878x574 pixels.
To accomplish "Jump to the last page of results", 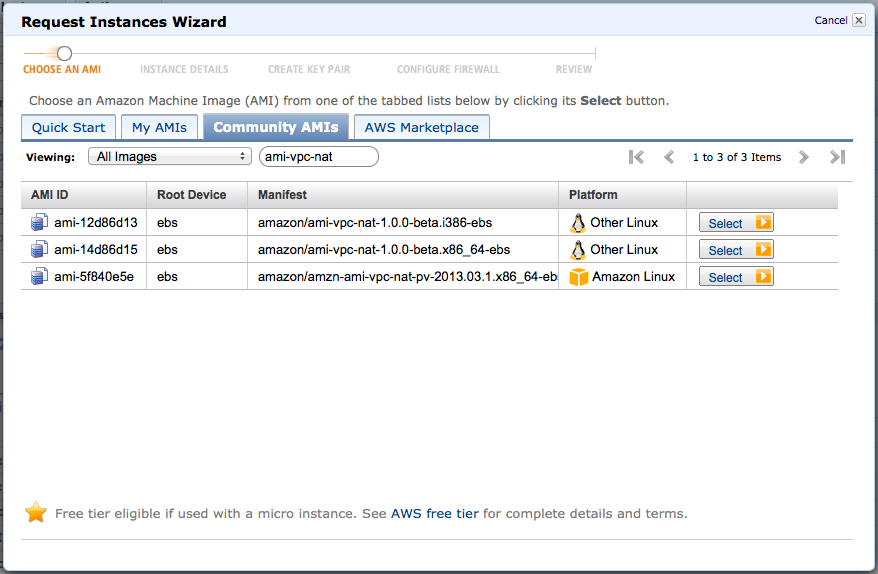I will coord(838,157).
